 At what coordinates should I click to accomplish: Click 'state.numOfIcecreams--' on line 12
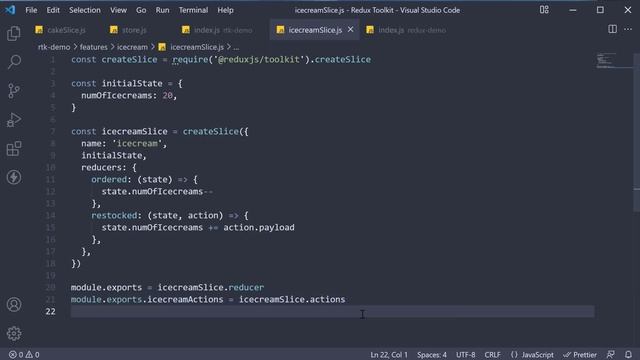coord(157,191)
